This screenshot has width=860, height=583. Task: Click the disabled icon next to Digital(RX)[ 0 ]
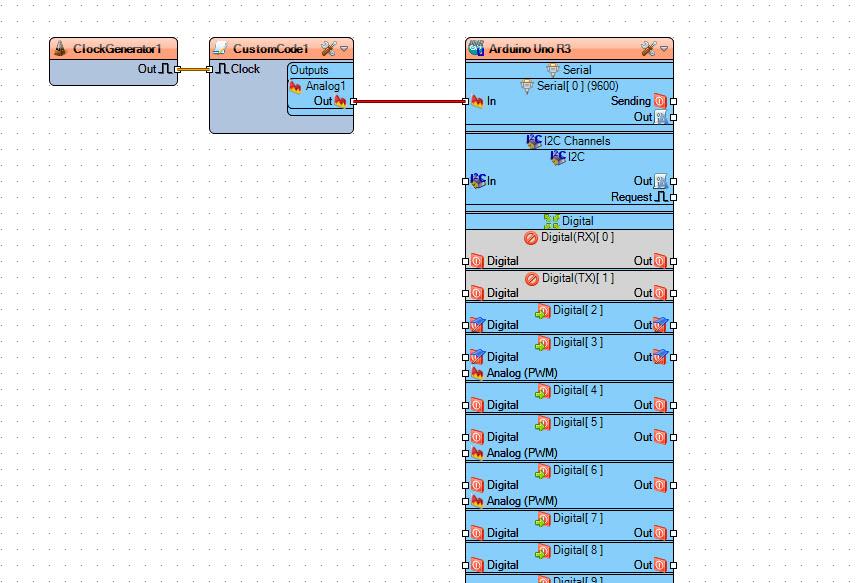[530, 238]
